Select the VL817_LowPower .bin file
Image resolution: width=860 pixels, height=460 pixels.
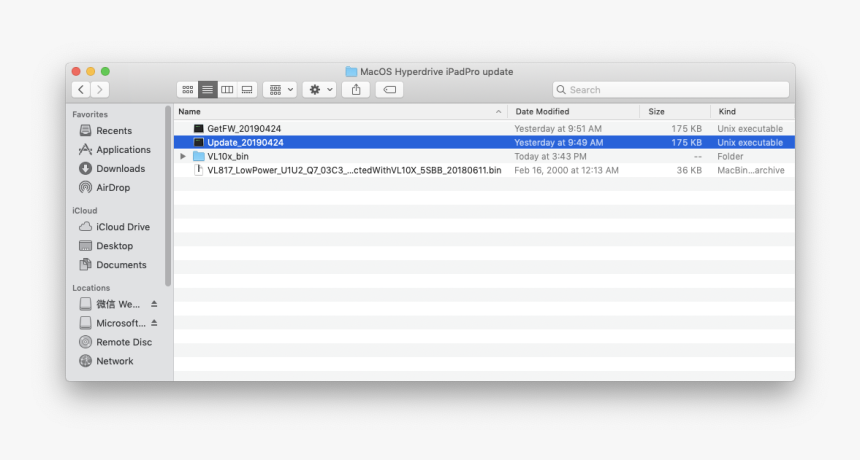pyautogui.click(x=484, y=170)
